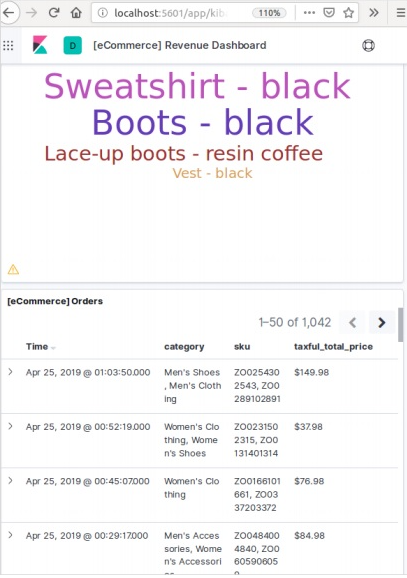Expand the 01:03:50 order row
Image resolution: width=407 pixels, height=578 pixels.
[10, 372]
